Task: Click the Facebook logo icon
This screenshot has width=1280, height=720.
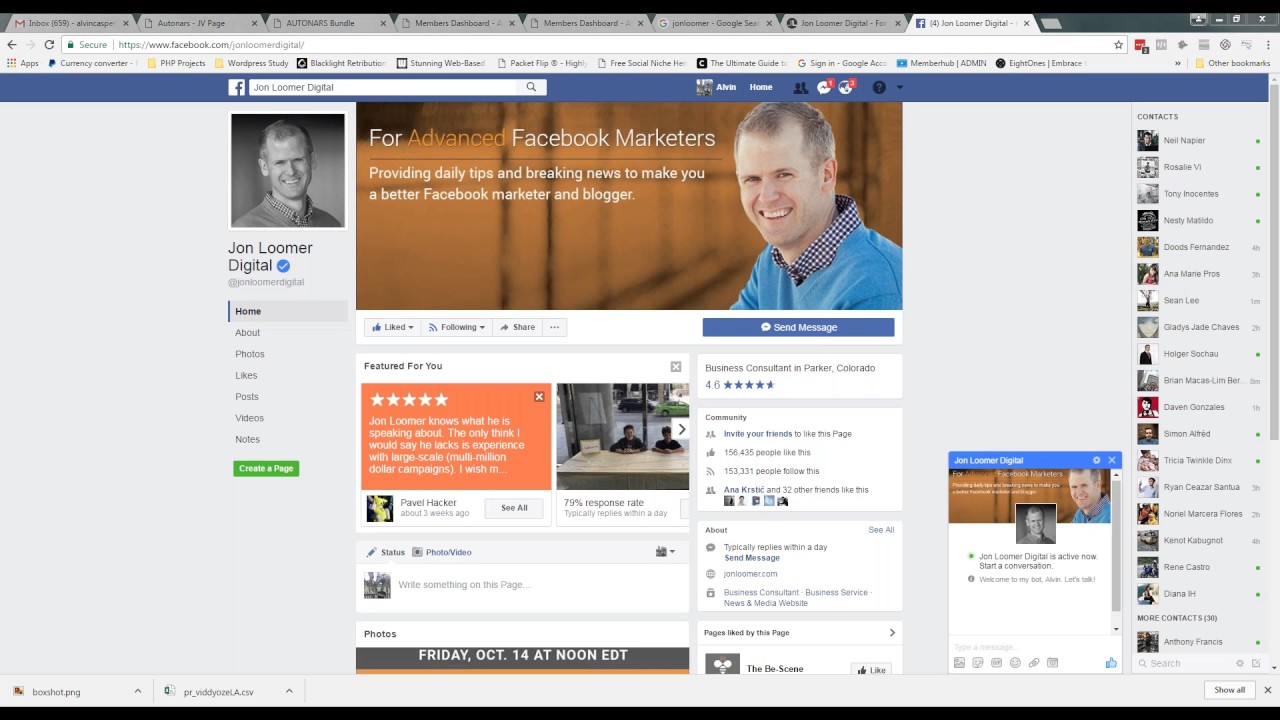Action: [237, 87]
